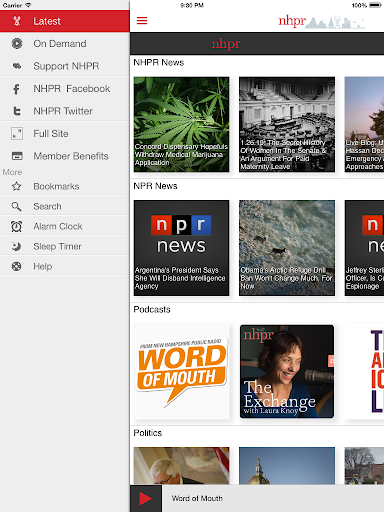The width and height of the screenshot is (384, 512).
Task: Play the Word of Mouth stream
Action: [x=146, y=498]
